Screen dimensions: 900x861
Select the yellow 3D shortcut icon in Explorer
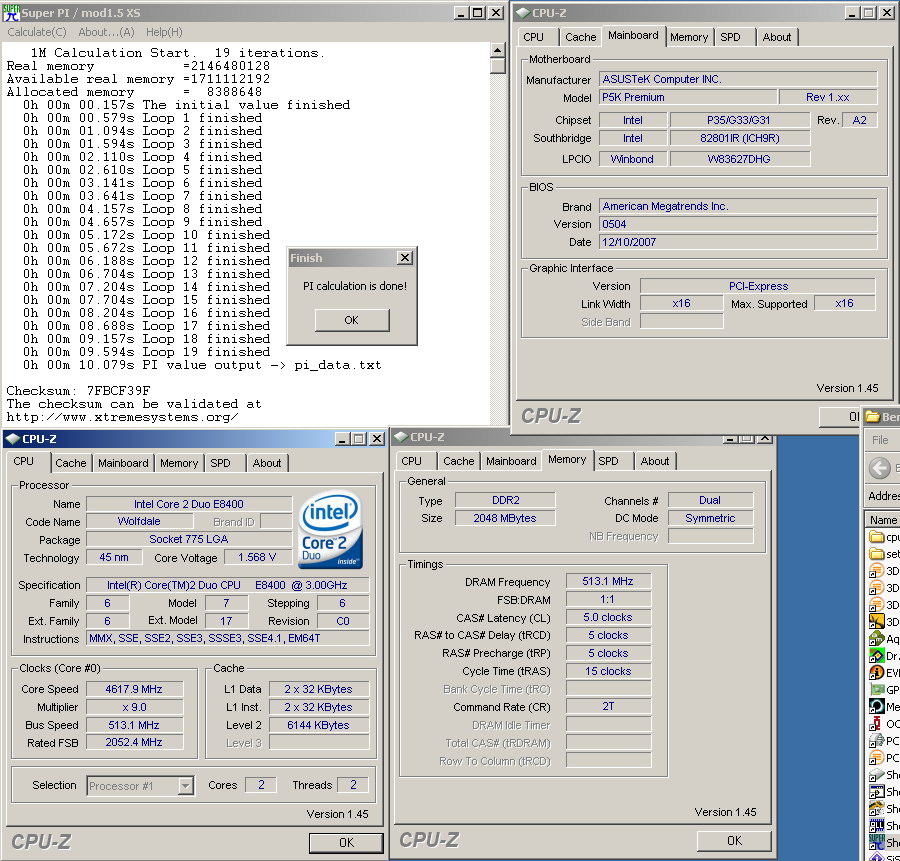click(x=876, y=622)
